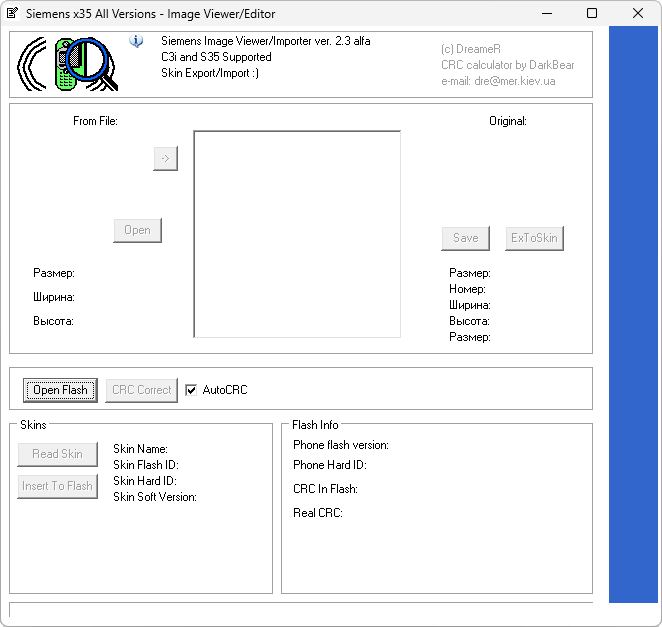Click the 'From File:' label
The image size is (662, 627).
[95, 121]
